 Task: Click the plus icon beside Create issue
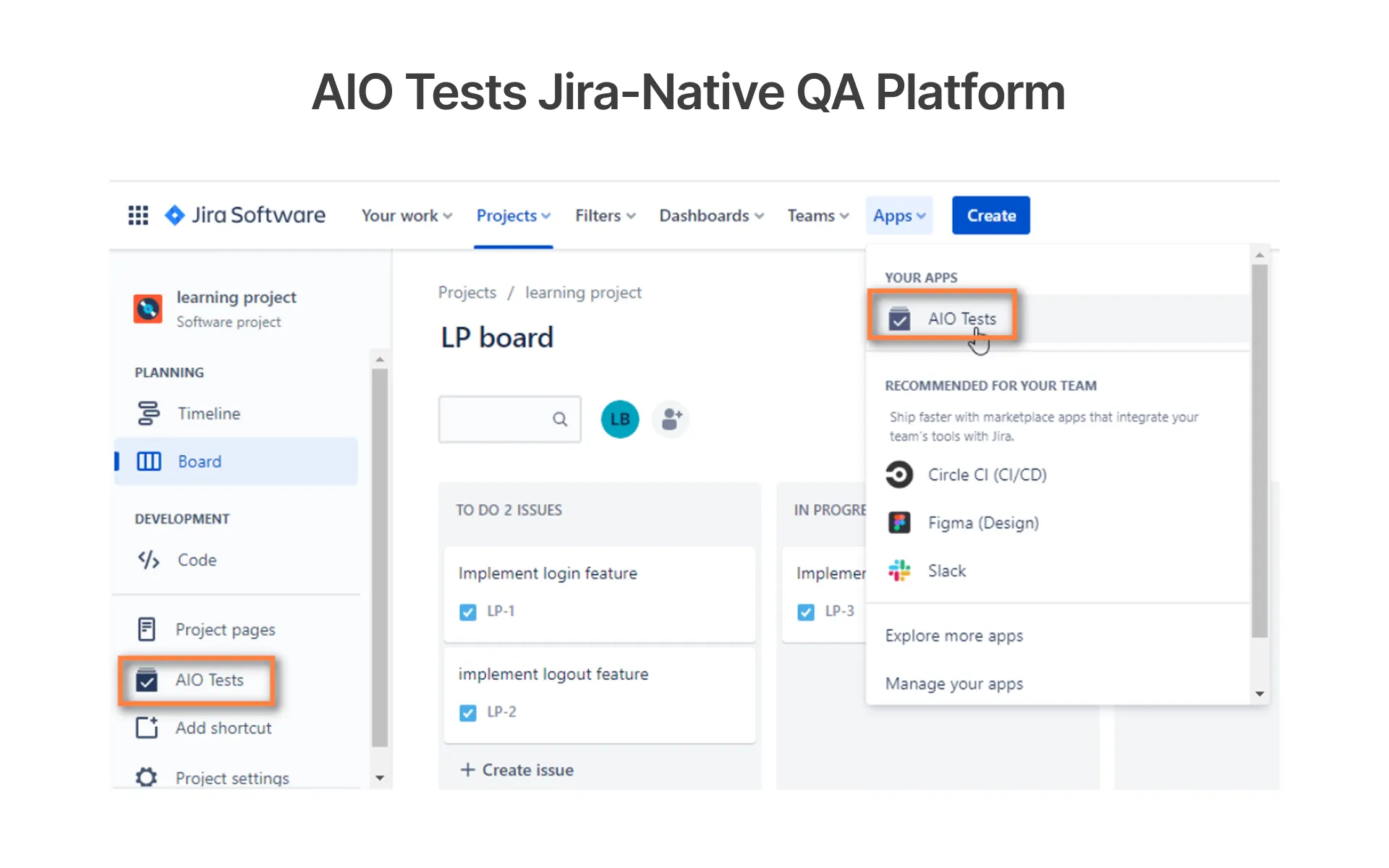click(x=468, y=770)
